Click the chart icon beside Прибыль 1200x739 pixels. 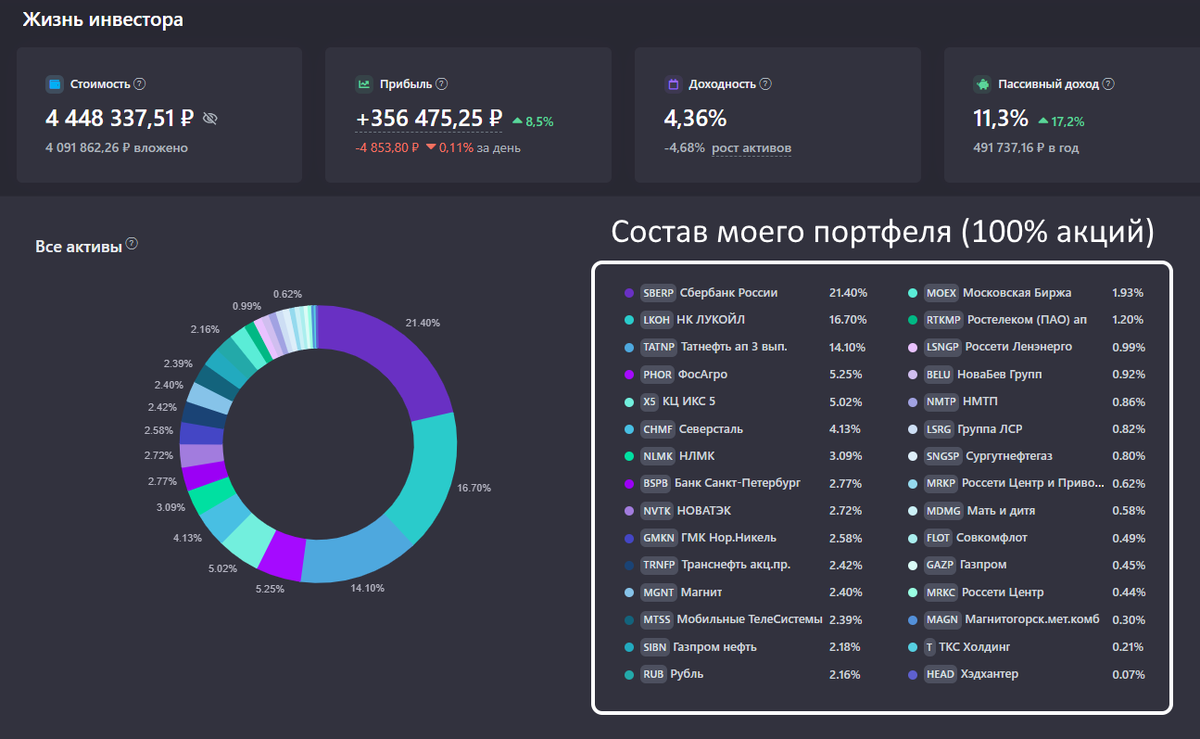pyautogui.click(x=364, y=85)
